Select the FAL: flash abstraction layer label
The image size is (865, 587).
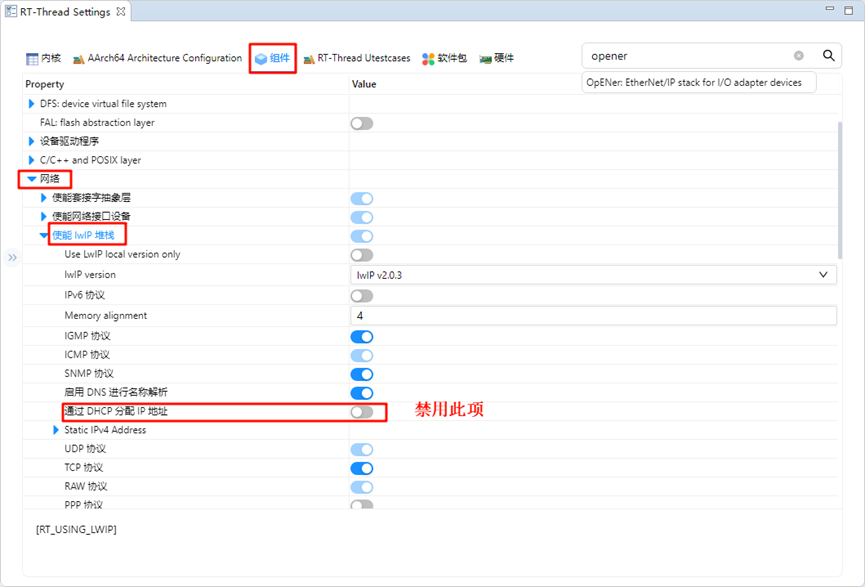pos(97,122)
